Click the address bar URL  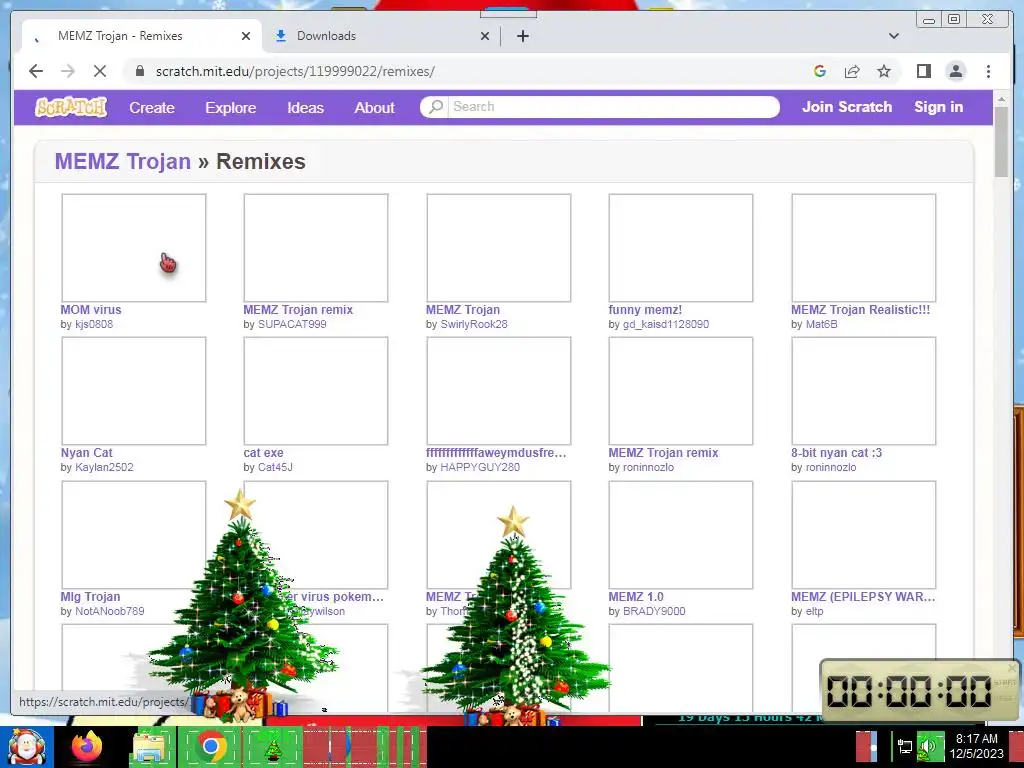click(x=295, y=71)
